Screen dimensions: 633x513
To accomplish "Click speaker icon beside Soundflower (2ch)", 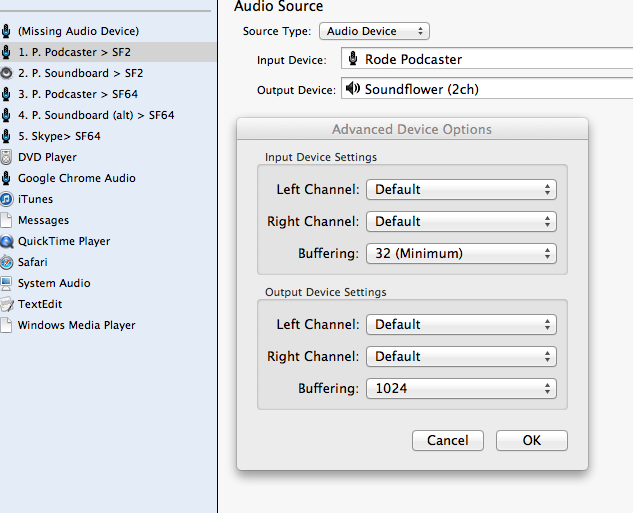I will tap(353, 88).
